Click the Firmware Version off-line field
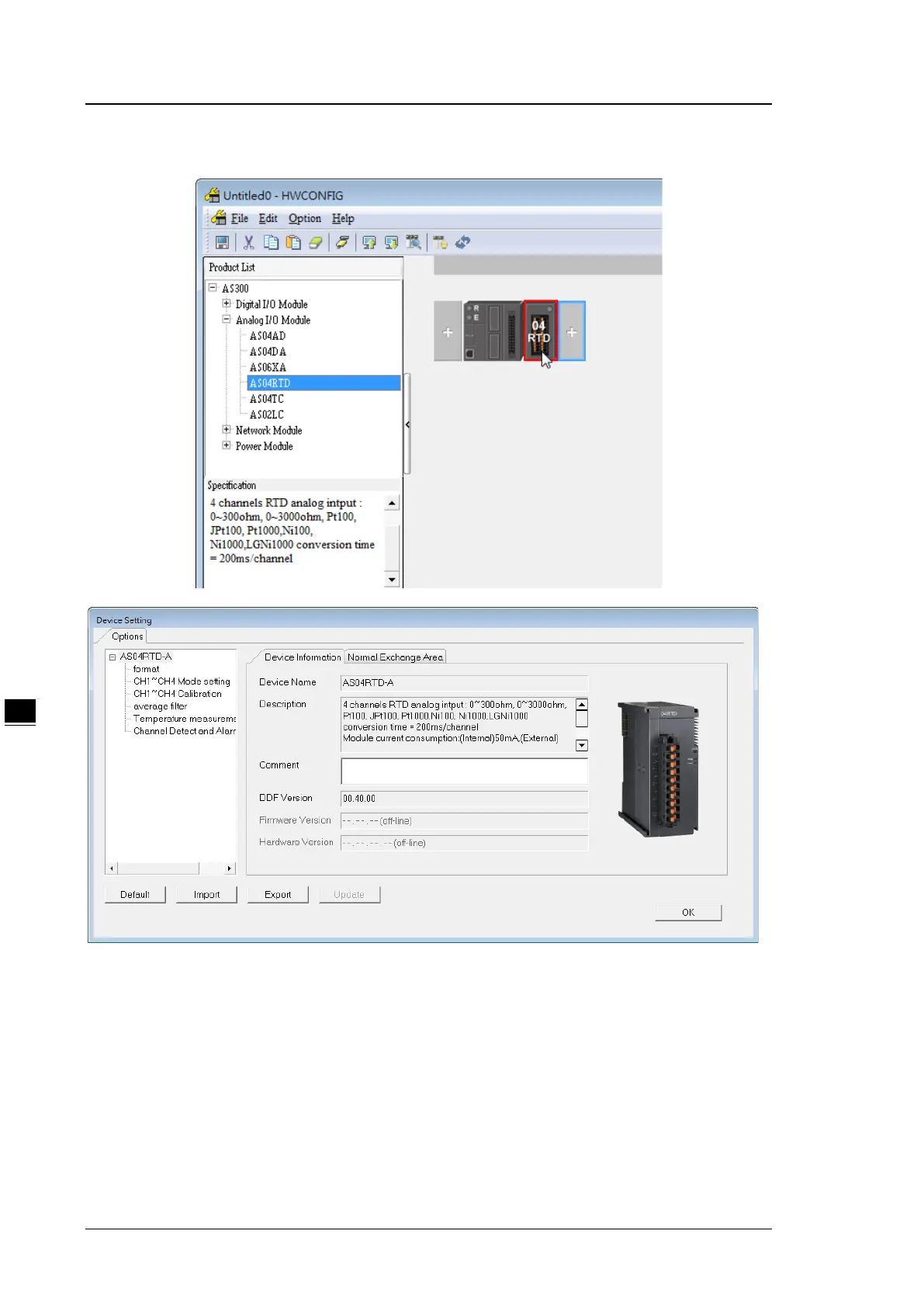 464,820
